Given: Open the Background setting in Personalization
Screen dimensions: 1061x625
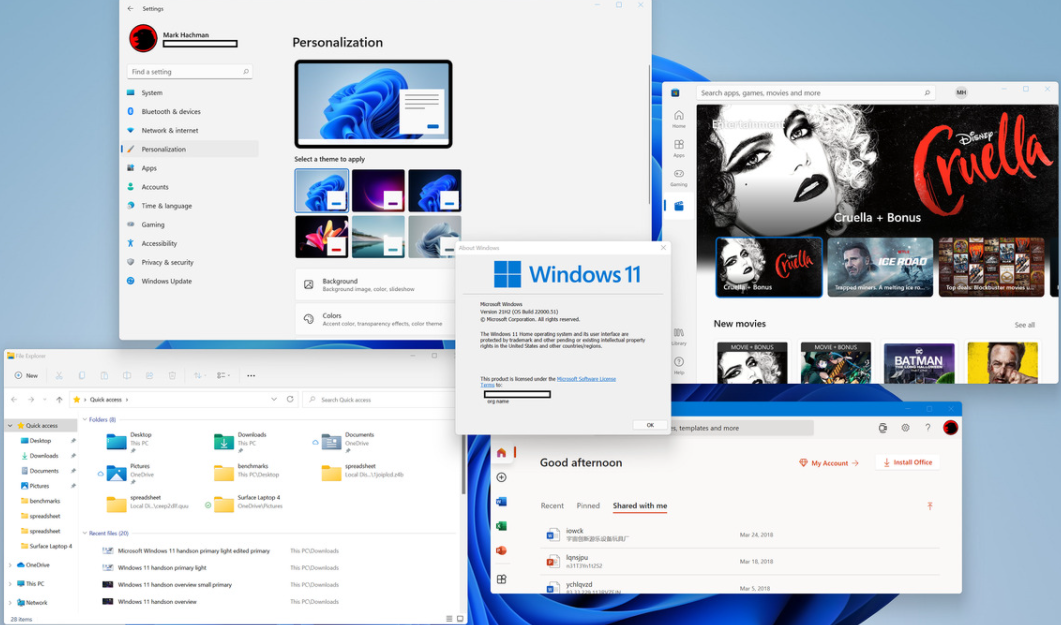Looking at the screenshot, I should coord(376,285).
